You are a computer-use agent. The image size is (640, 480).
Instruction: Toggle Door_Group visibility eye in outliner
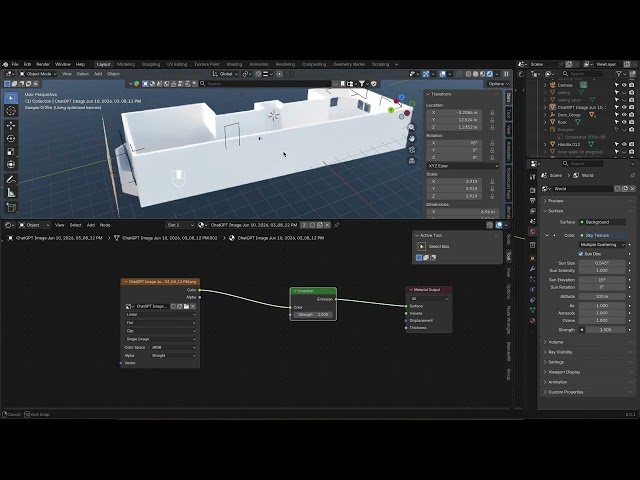click(624, 115)
